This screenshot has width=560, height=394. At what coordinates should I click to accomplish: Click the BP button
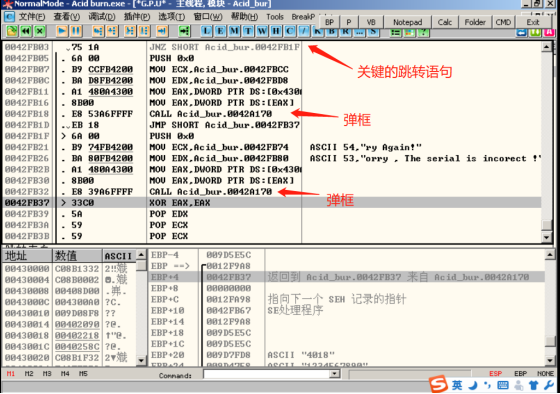[329, 22]
